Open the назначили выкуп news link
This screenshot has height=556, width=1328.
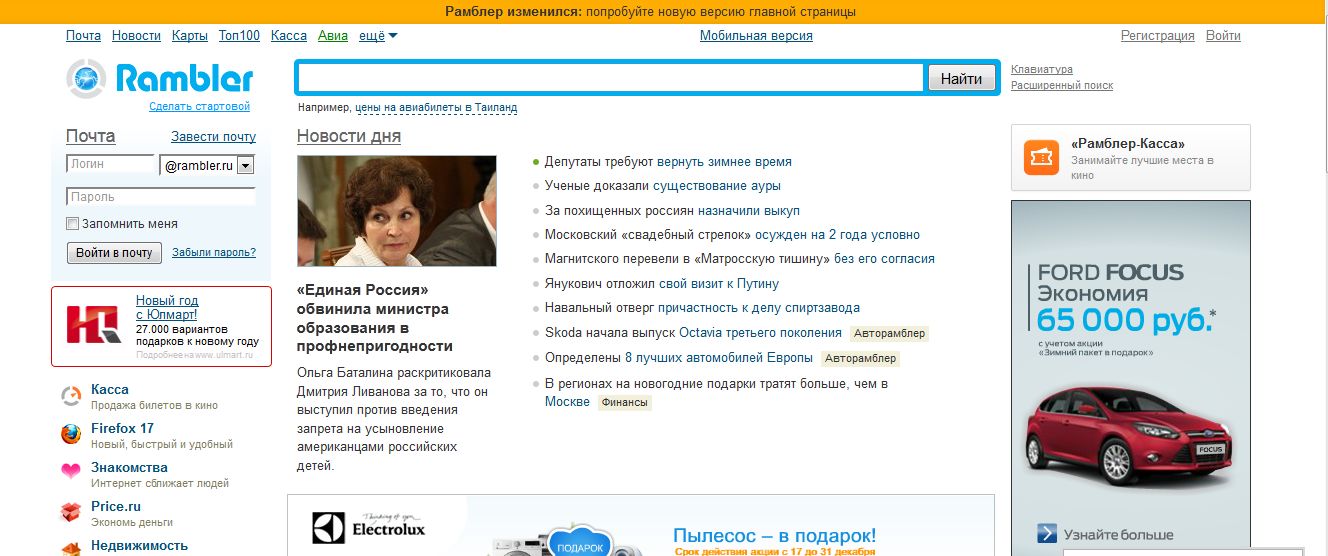point(749,211)
